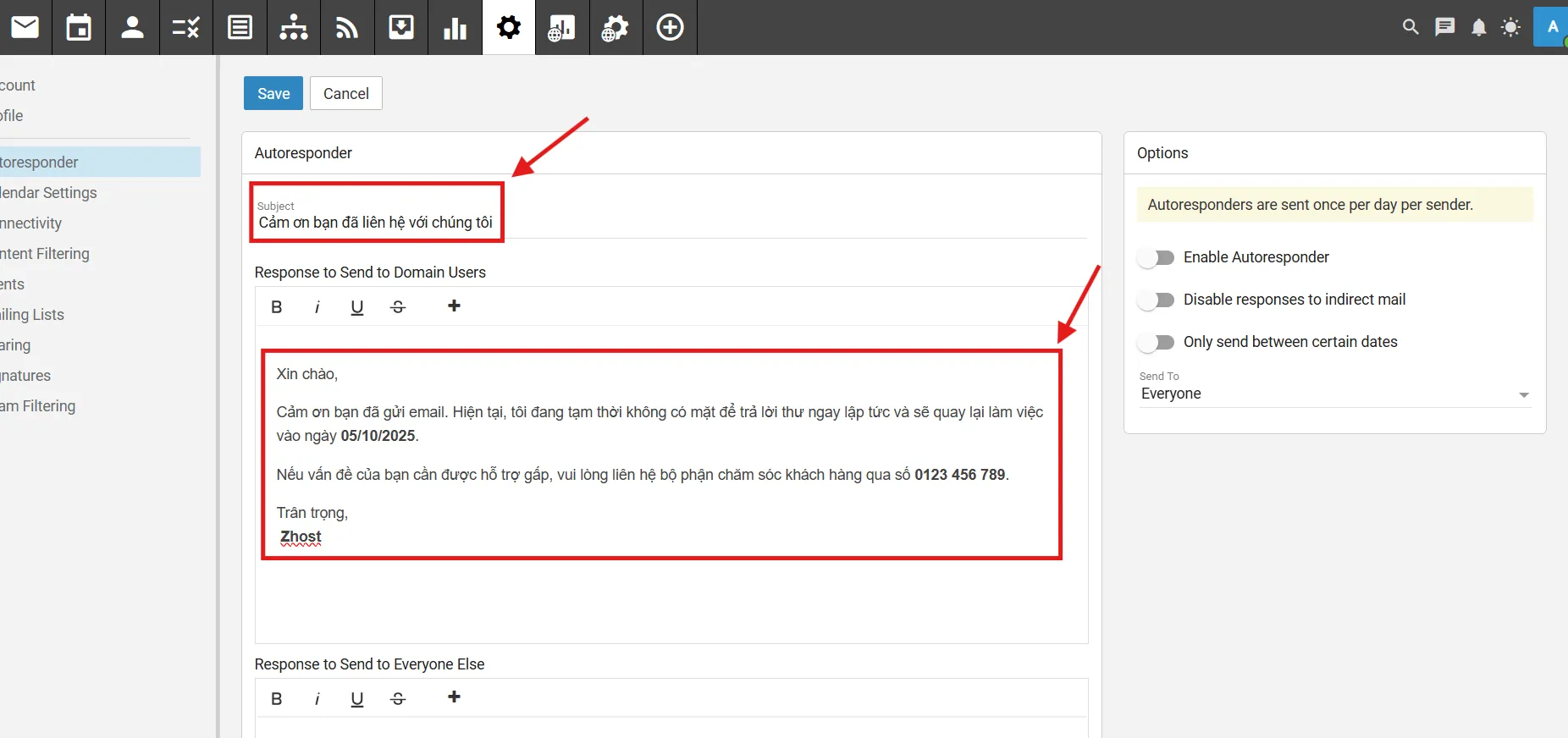
Task: Click the Save button
Action: tap(273, 93)
